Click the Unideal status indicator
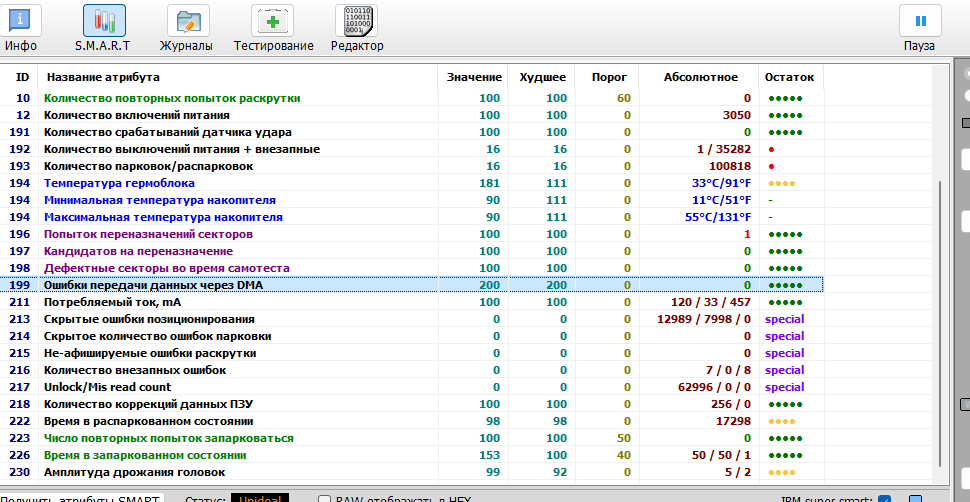The image size is (970, 502). tap(260, 497)
